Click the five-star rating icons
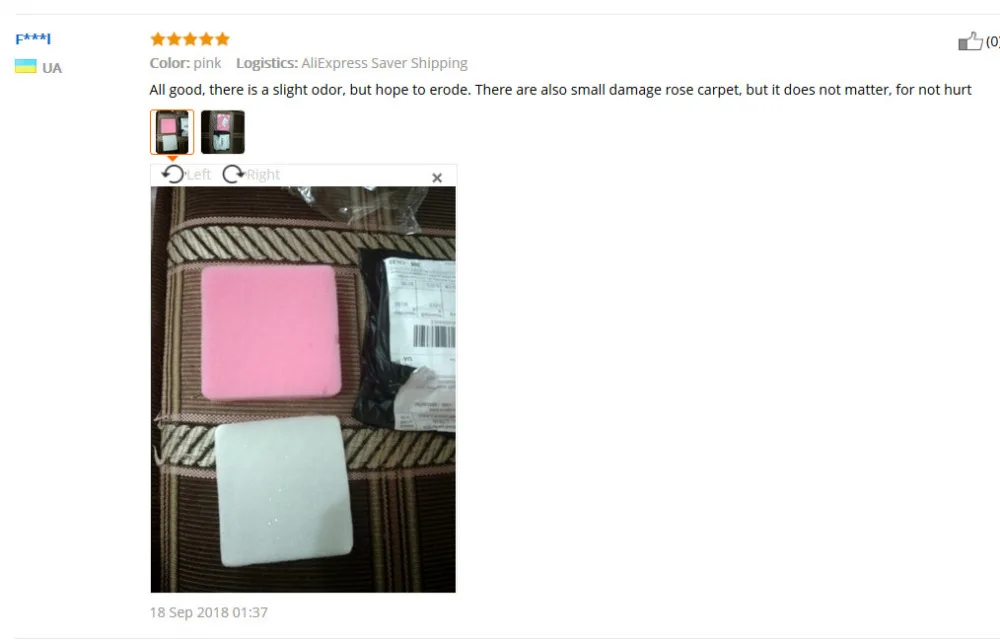1000x641 pixels. [x=189, y=39]
